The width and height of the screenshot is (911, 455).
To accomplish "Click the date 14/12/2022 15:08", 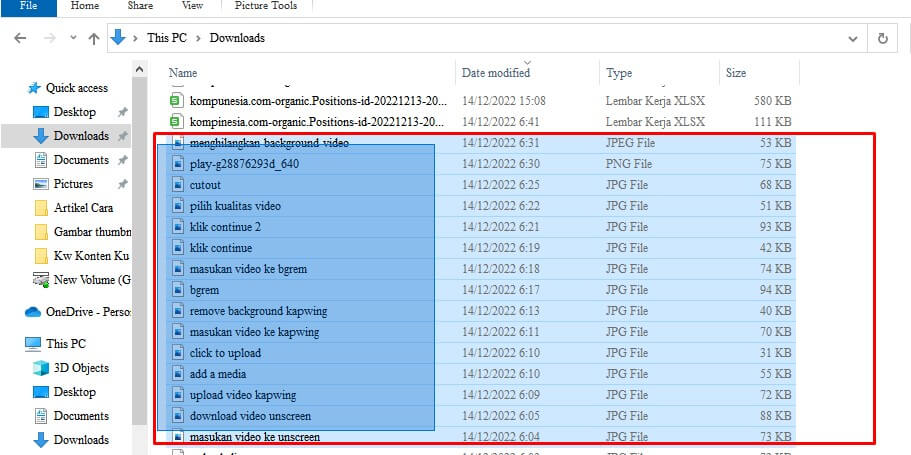I will [504, 101].
